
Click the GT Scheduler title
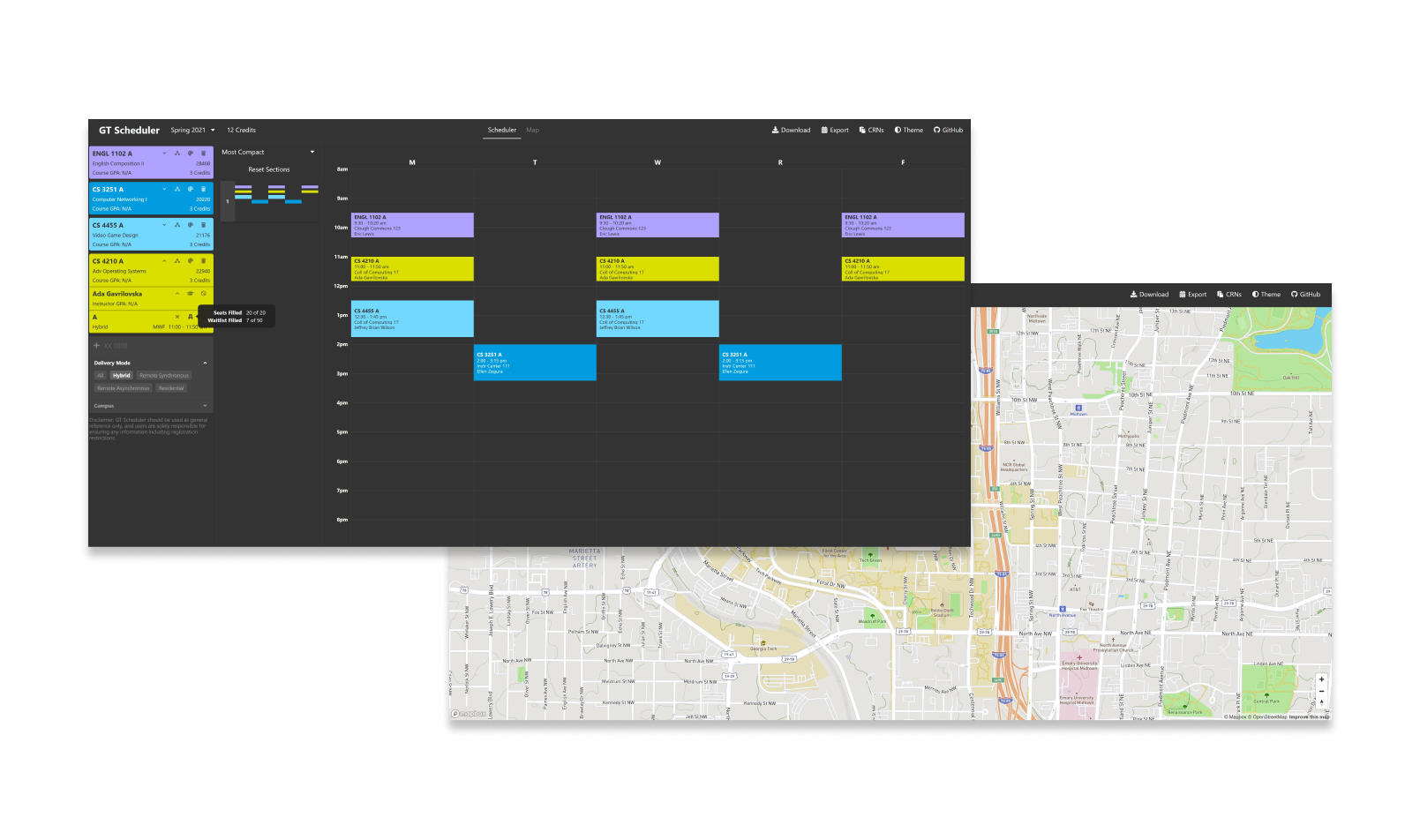point(129,130)
